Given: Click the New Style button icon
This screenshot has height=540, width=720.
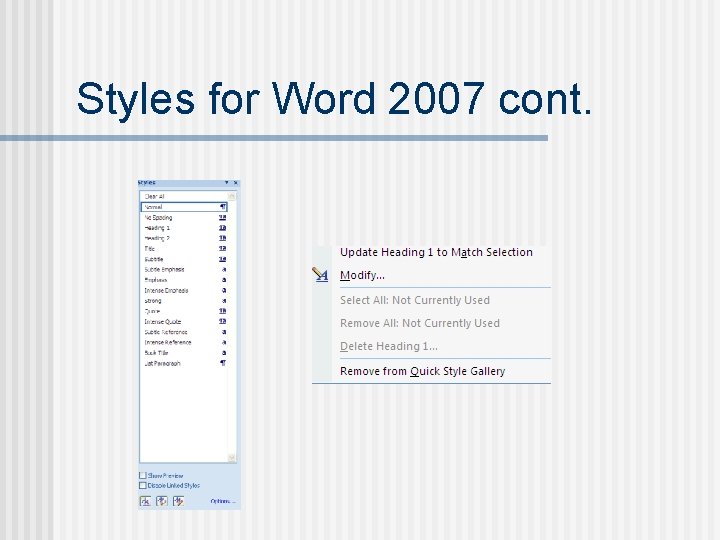Looking at the screenshot, I should point(145,501).
